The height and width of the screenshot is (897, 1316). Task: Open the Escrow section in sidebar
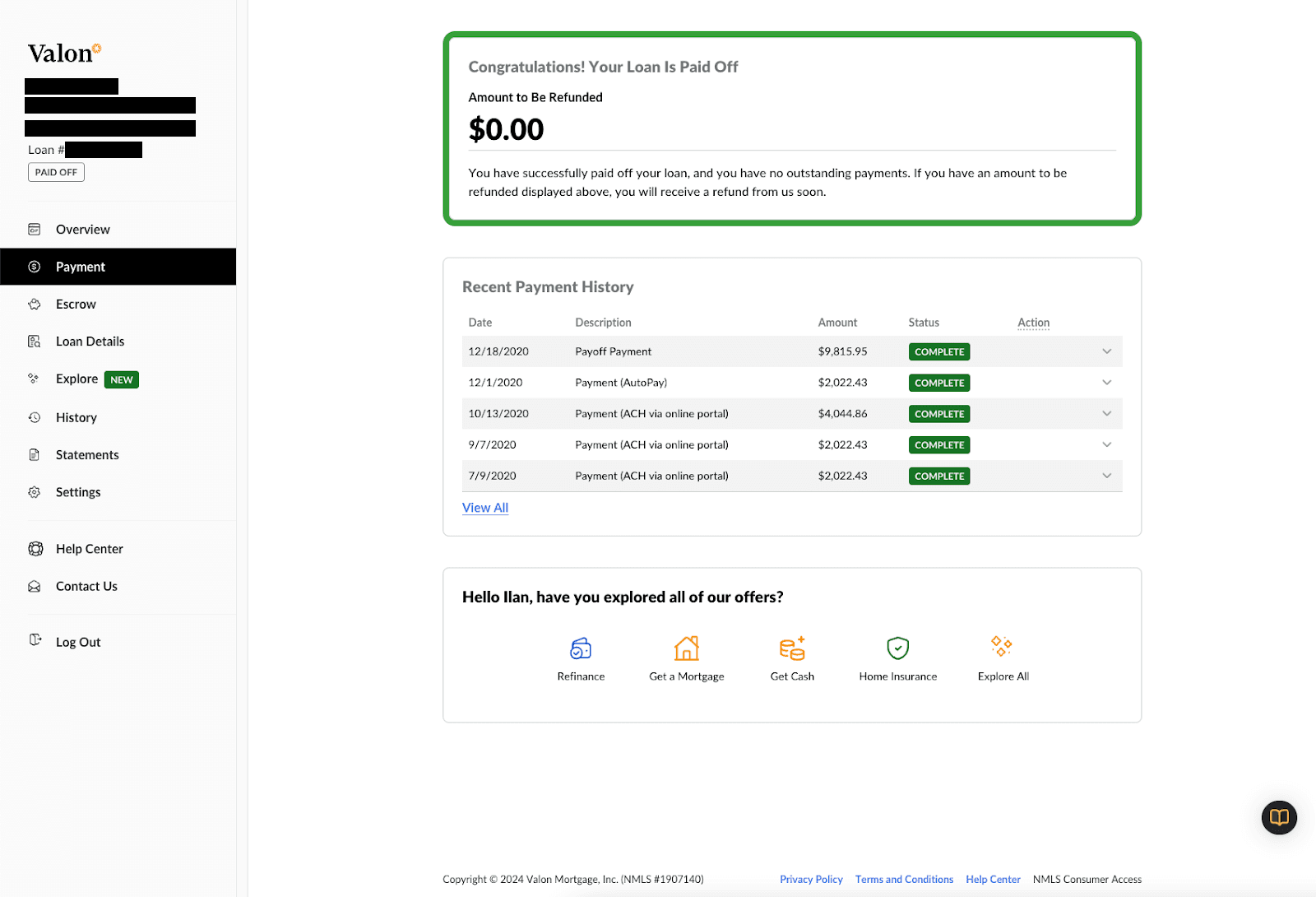[76, 304]
